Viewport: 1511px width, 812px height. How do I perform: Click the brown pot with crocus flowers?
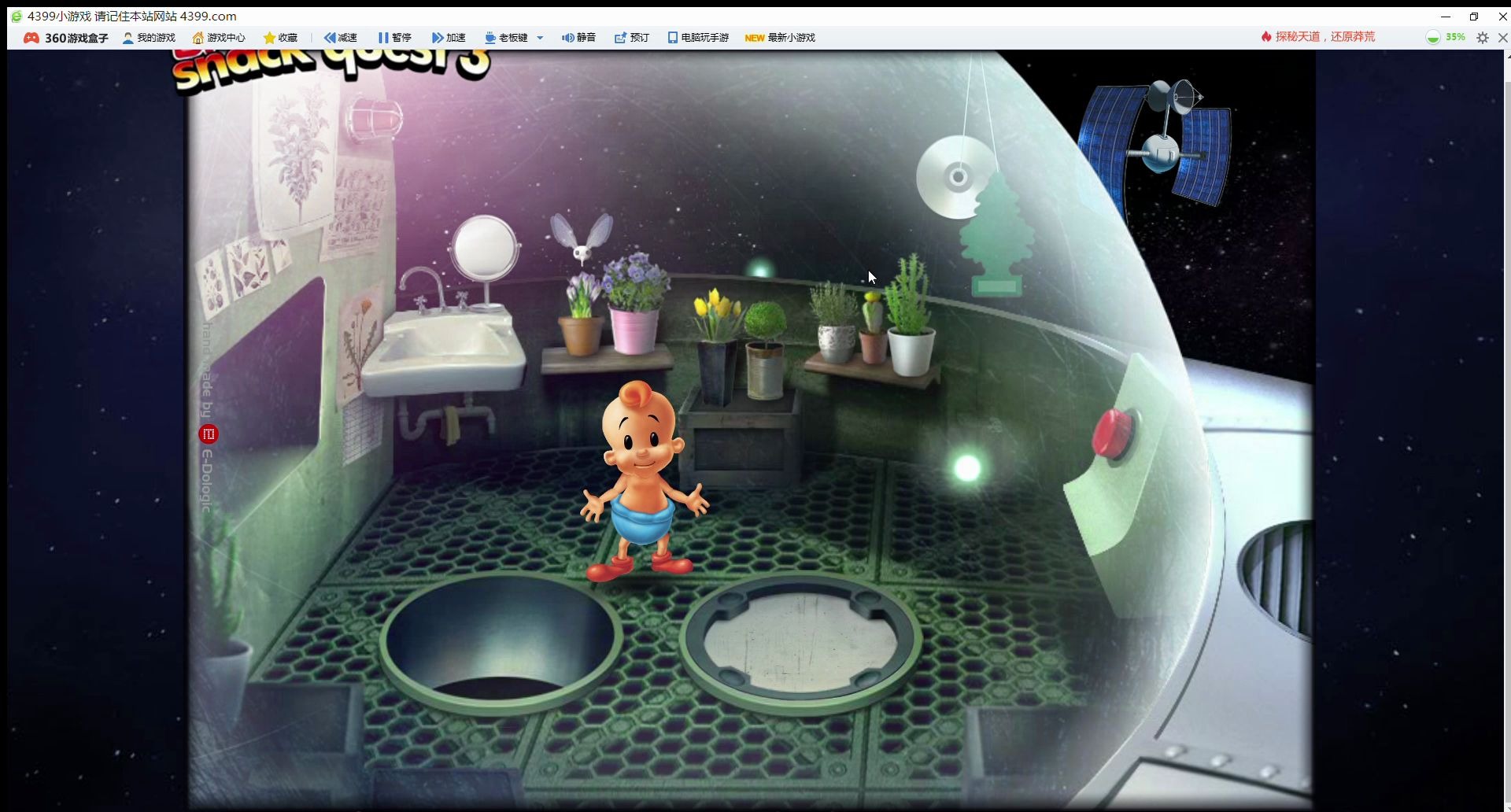pos(581,316)
